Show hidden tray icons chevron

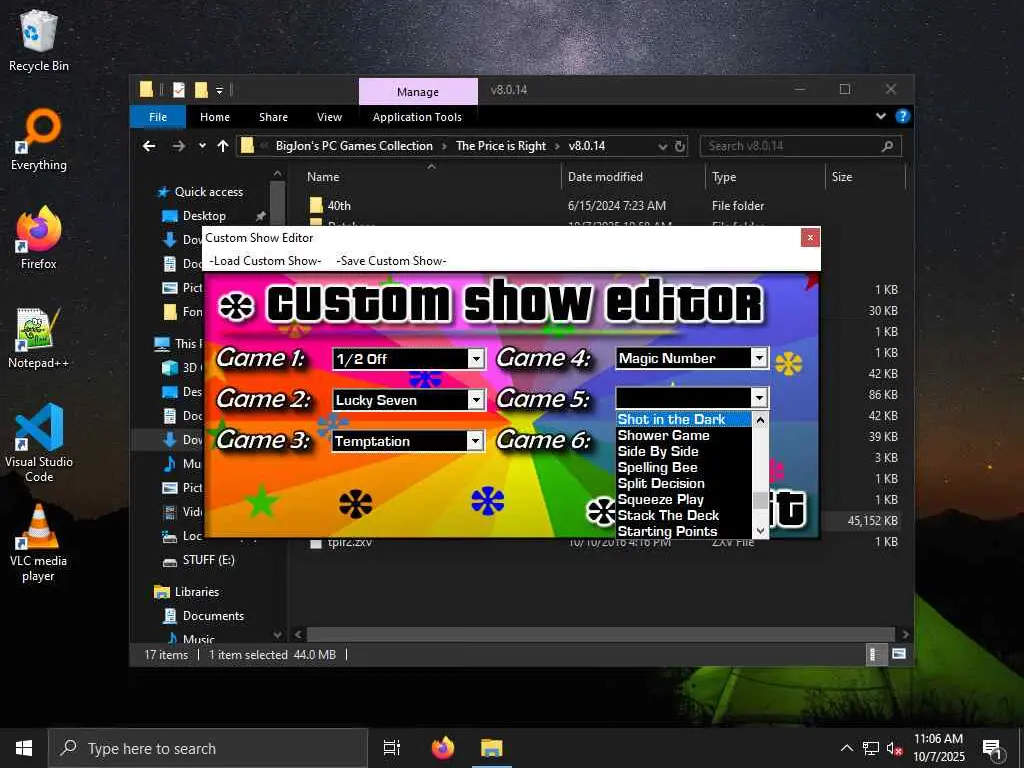click(846, 748)
